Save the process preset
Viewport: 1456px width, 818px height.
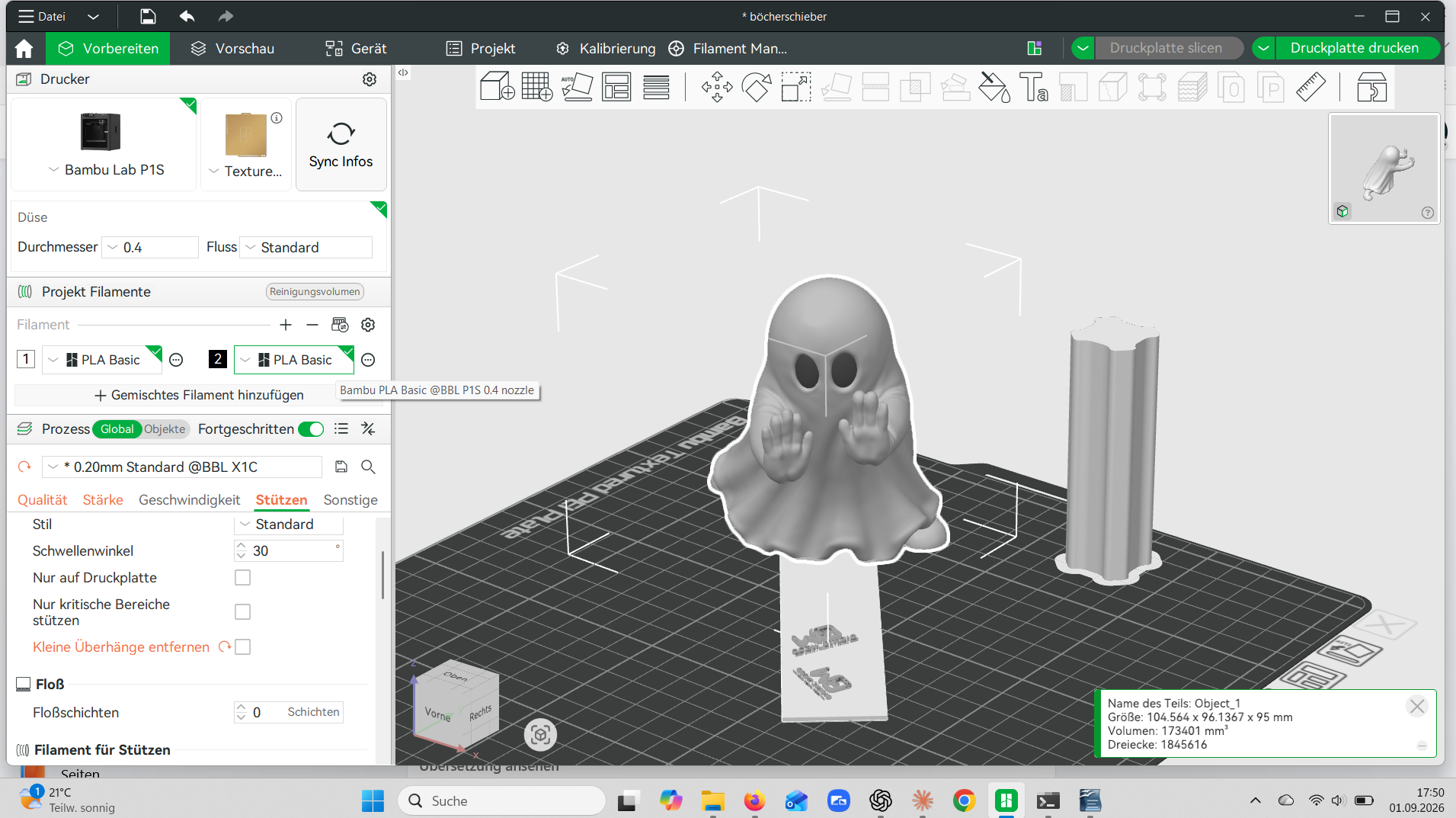point(341,467)
